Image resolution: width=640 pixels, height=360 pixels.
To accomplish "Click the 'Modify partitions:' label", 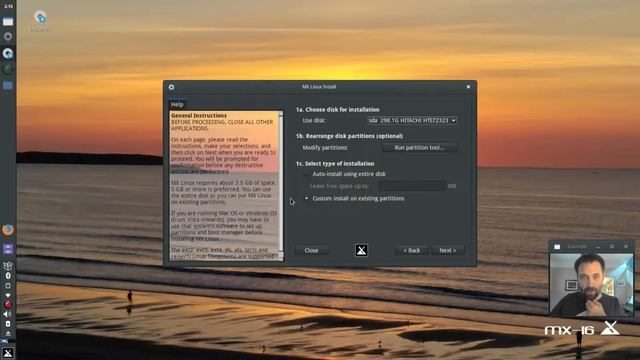I will point(325,148).
